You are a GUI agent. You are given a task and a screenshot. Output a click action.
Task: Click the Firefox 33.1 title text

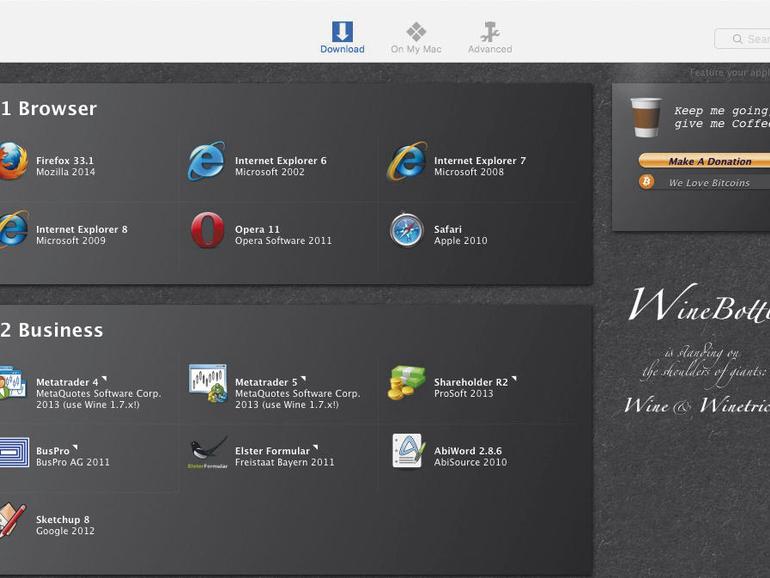pos(64,161)
